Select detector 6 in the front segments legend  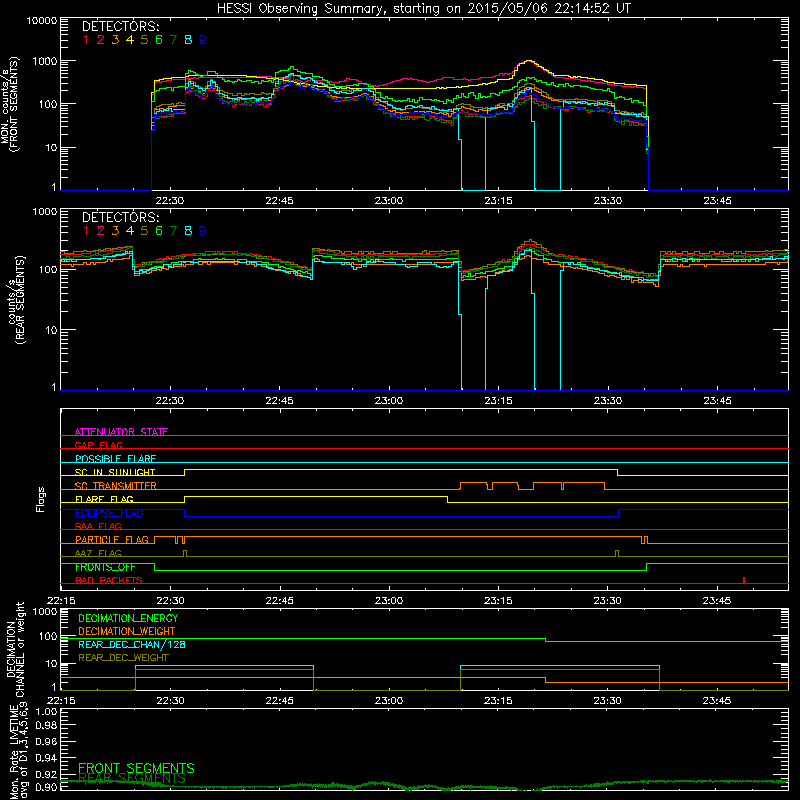coord(159,39)
